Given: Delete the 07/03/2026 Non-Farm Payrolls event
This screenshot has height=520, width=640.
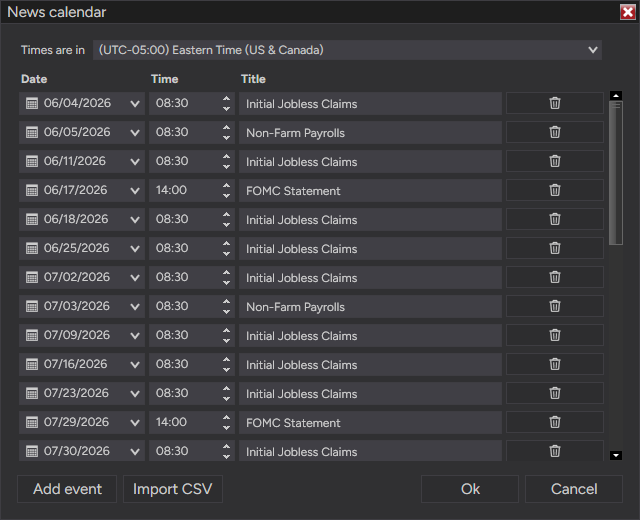Looking at the screenshot, I should [555, 306].
